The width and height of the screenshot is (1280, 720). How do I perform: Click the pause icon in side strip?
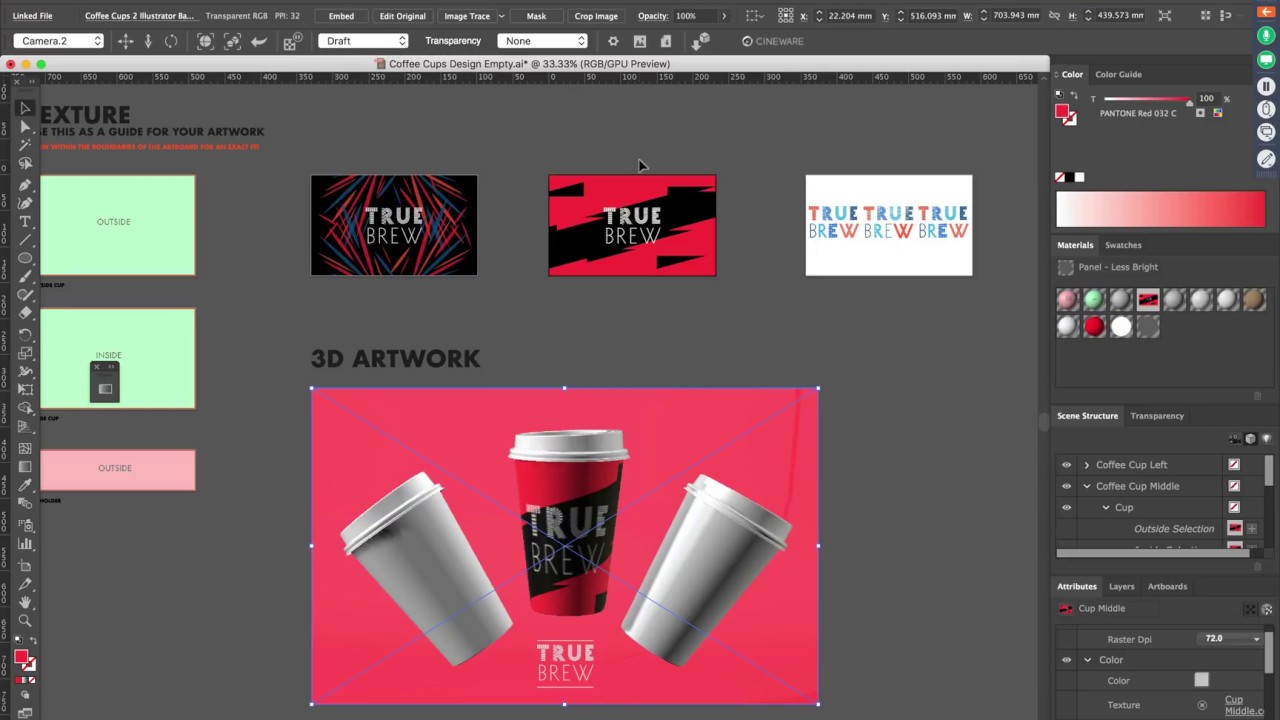click(1266, 86)
